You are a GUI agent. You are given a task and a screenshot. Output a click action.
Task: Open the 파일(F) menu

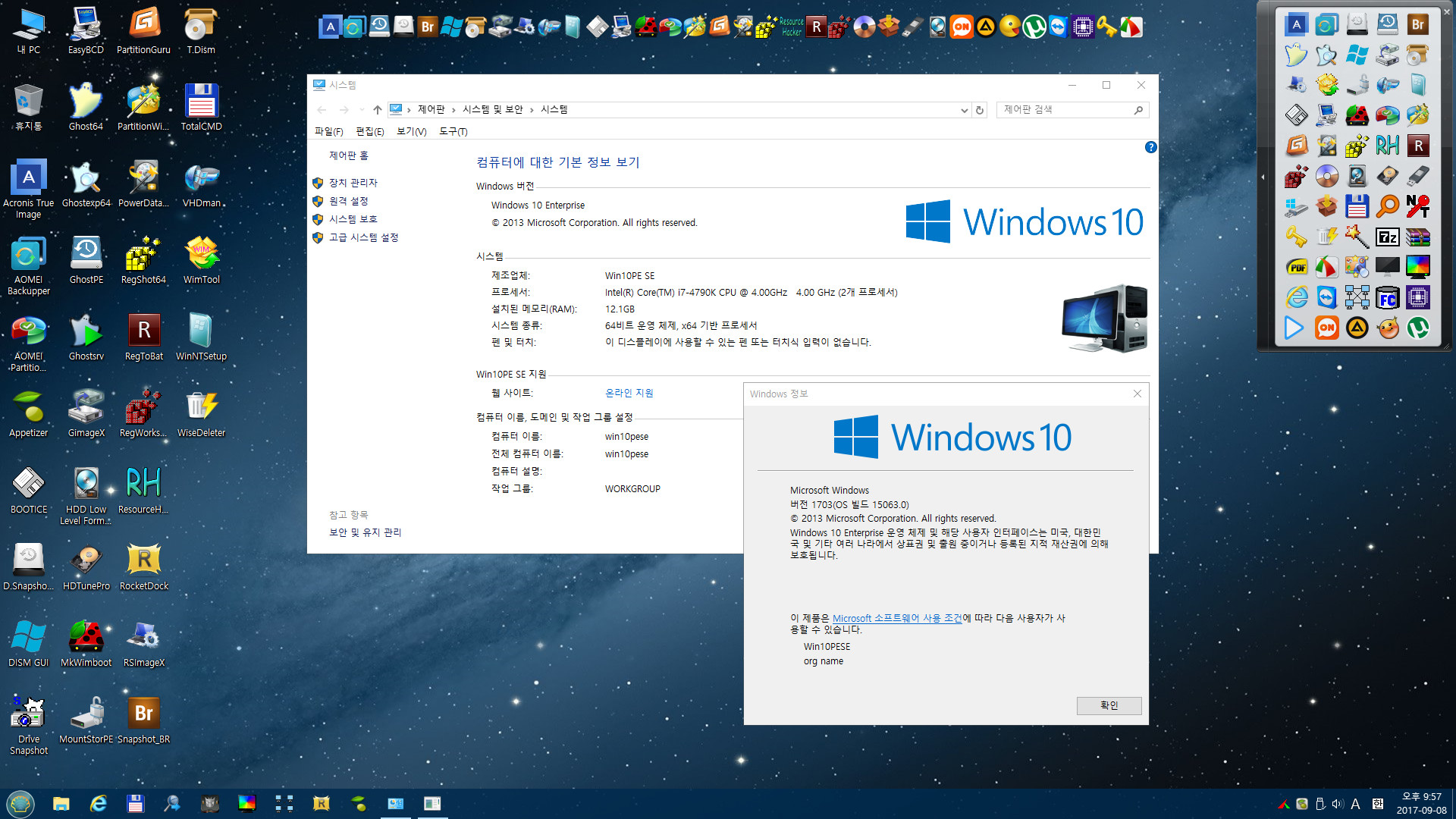(x=328, y=131)
